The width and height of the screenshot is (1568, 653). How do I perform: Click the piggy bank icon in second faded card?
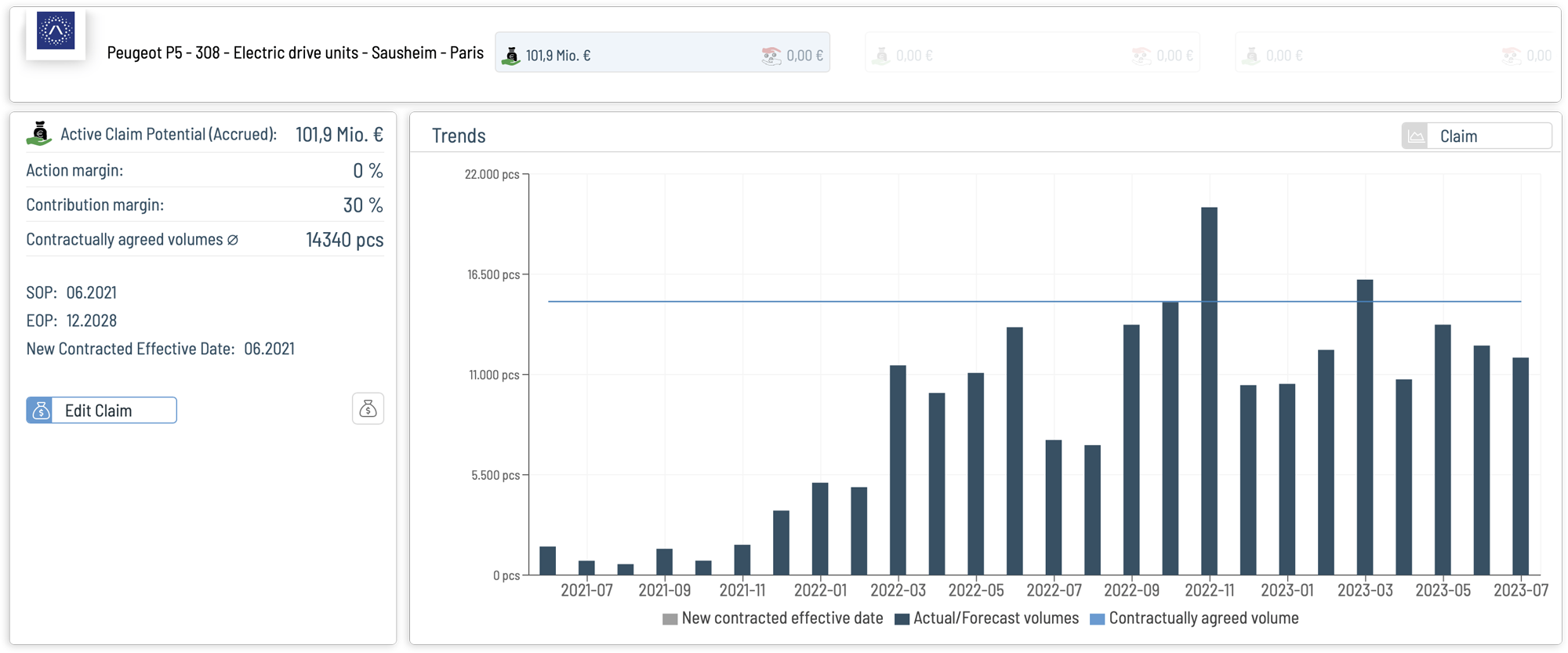(1141, 55)
